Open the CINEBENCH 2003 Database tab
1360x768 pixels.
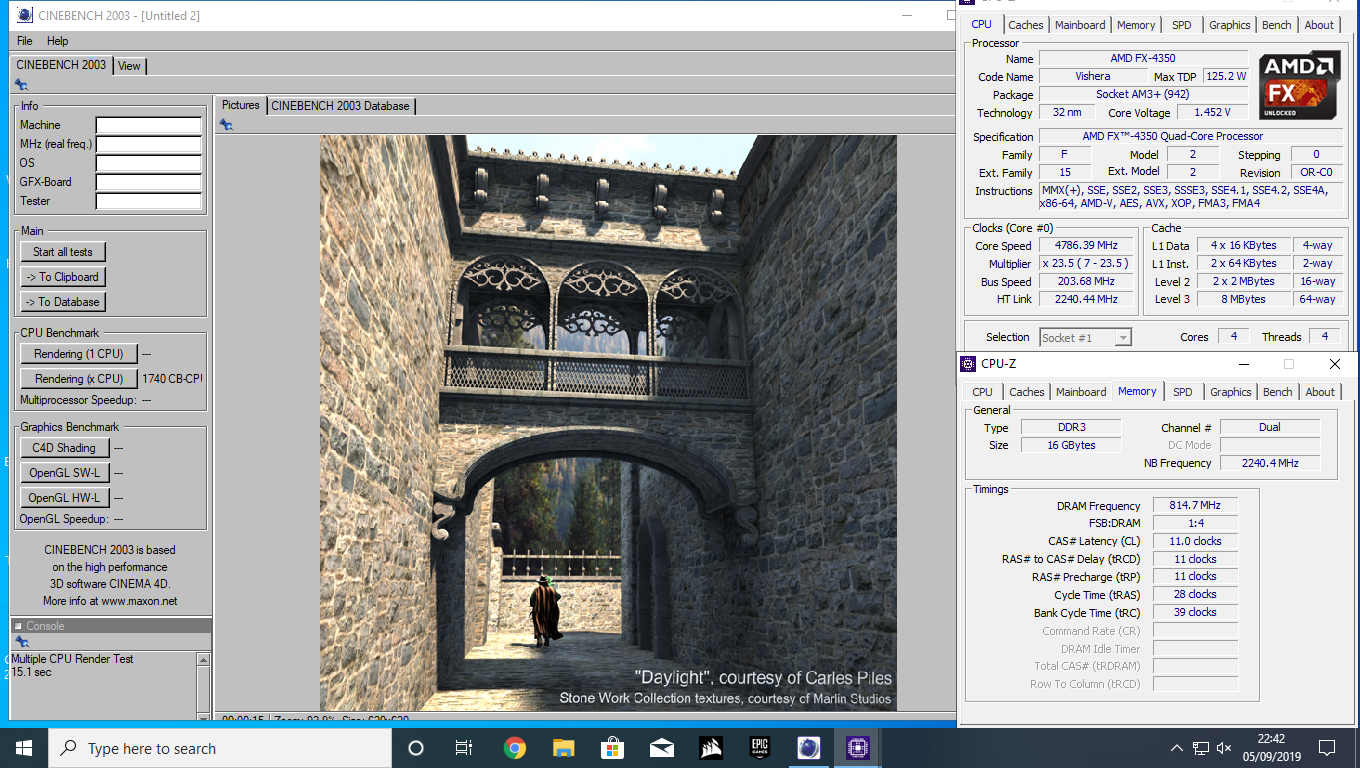tap(340, 106)
